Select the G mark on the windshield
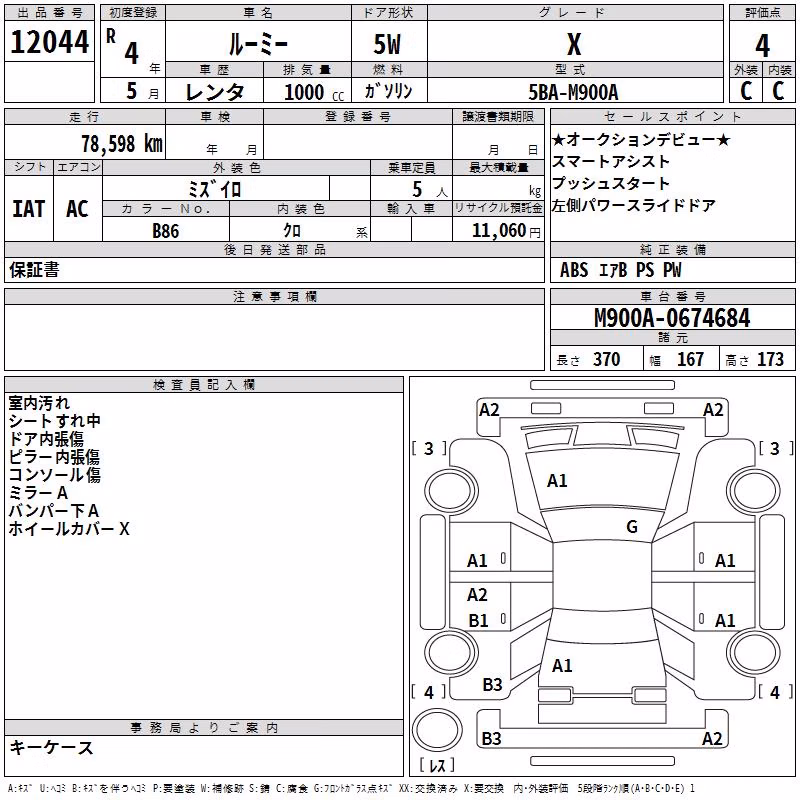Screen dimensions: 800x800 coord(632,526)
